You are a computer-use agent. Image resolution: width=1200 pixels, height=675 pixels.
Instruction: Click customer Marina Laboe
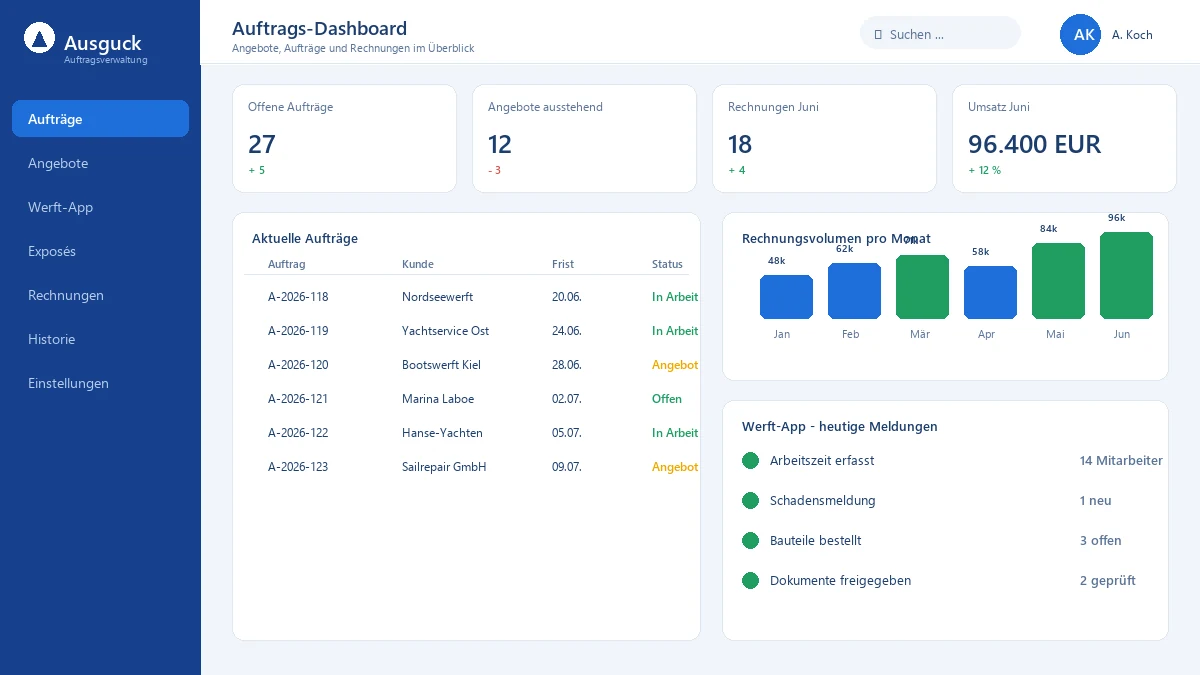tap(438, 399)
